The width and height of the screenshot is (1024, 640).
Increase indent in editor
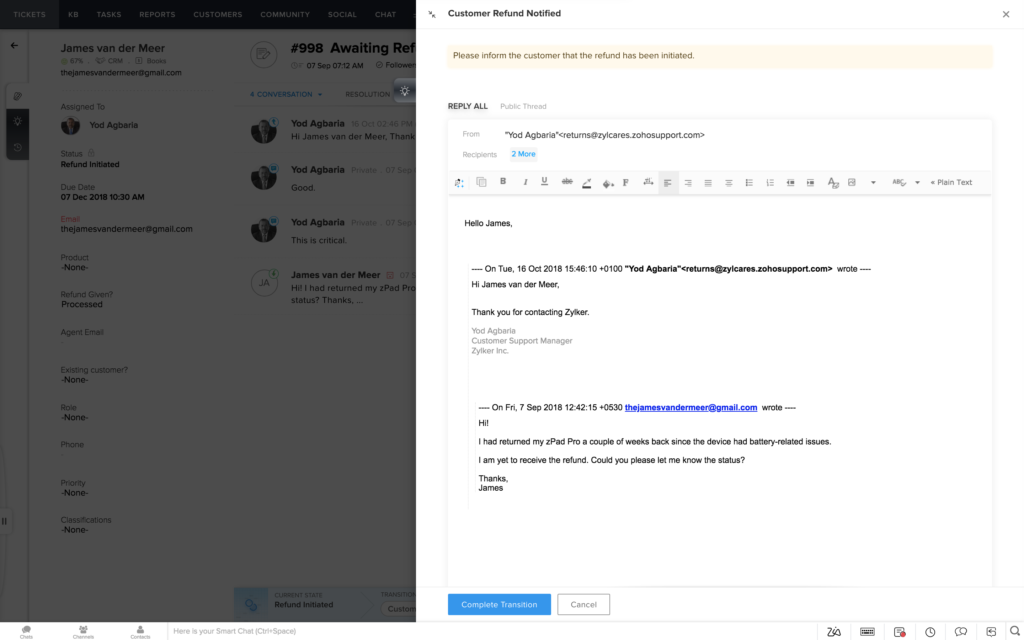click(x=810, y=183)
